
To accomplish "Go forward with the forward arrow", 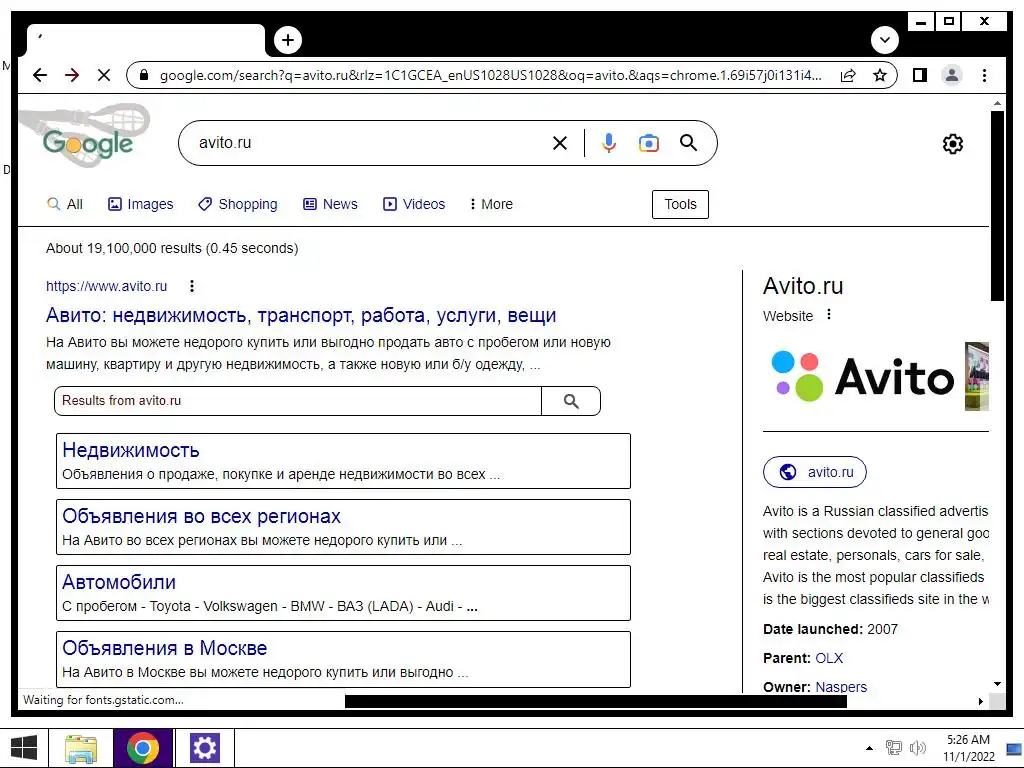I will point(72,75).
